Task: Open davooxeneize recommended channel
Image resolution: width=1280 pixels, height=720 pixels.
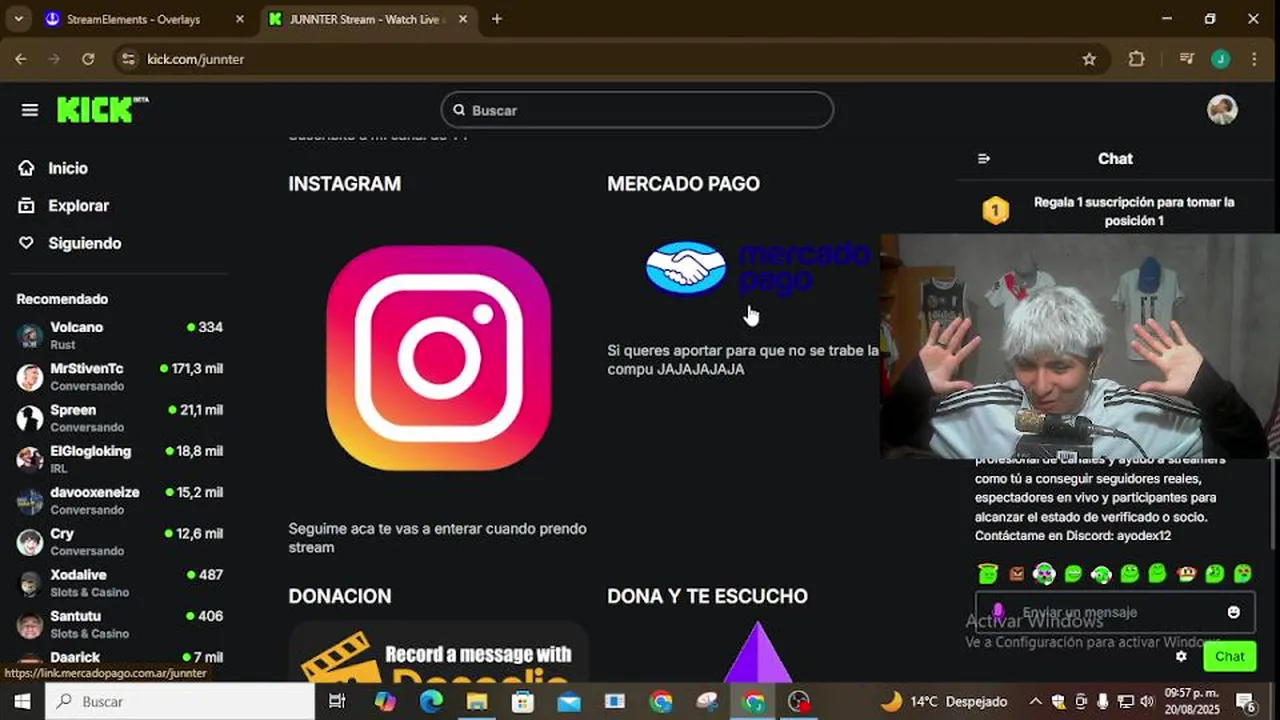Action: tap(120, 500)
